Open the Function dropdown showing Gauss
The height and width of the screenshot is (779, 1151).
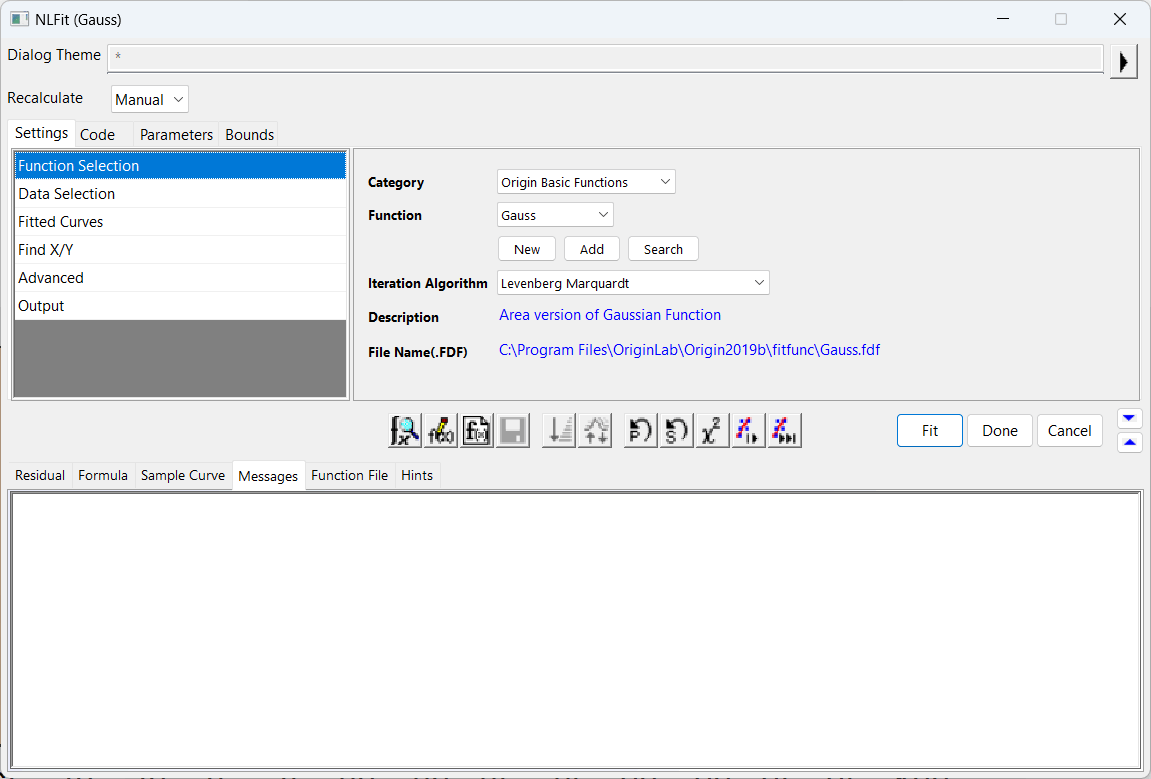click(555, 215)
